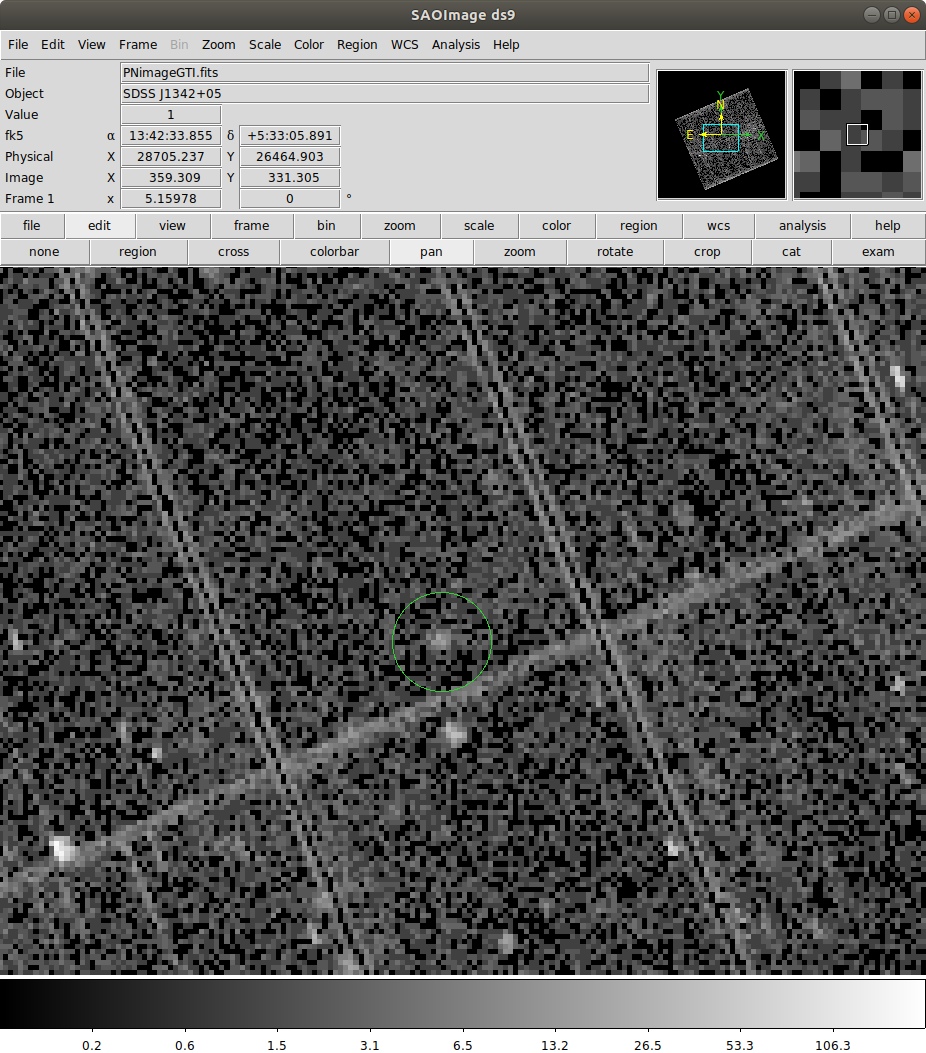The height and width of the screenshot is (1053, 926).
Task: Set edit mode to 'pan'
Action: [x=431, y=252]
